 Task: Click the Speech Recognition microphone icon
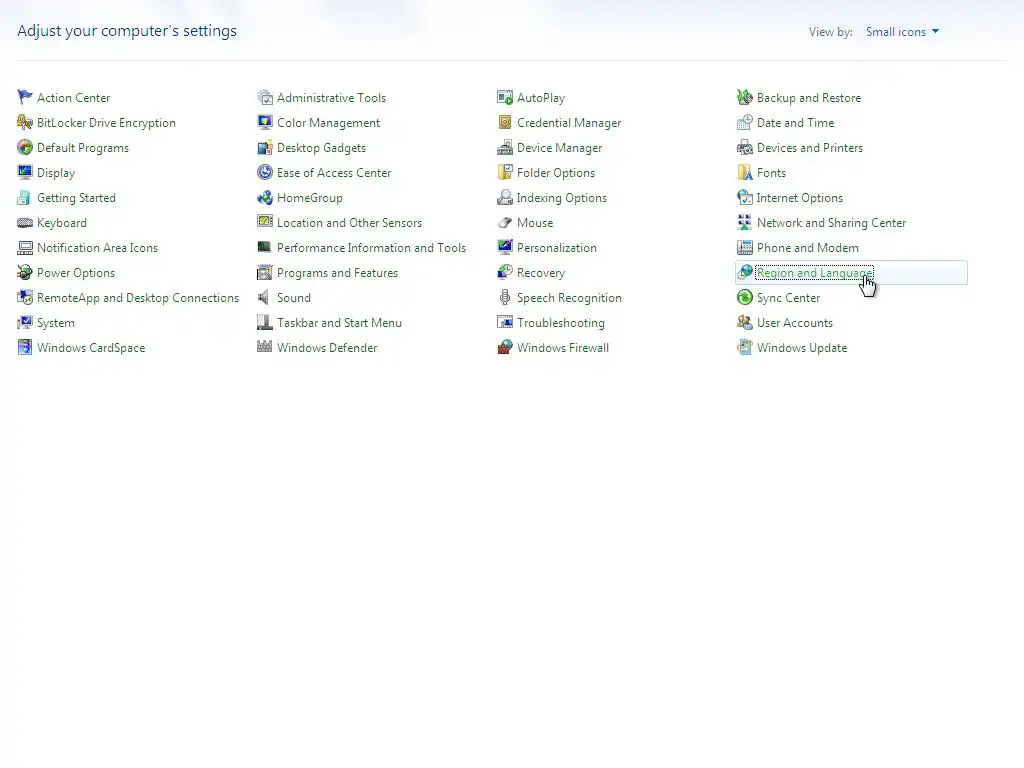[x=505, y=298]
